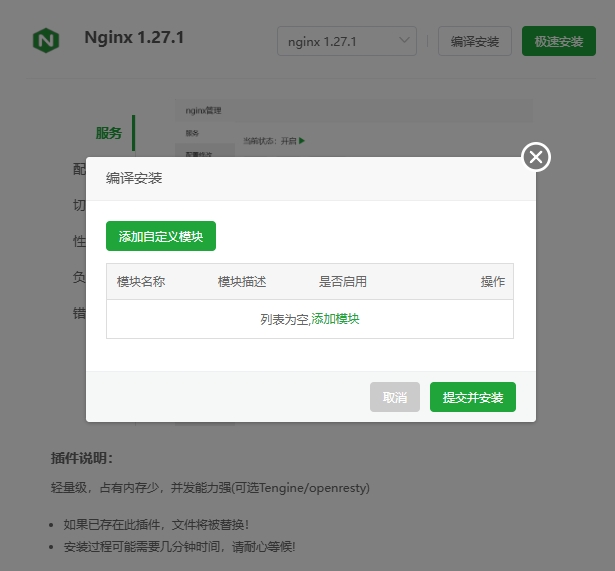Click the 模块名称 column header
This screenshot has width=615, height=571.
coord(141,282)
